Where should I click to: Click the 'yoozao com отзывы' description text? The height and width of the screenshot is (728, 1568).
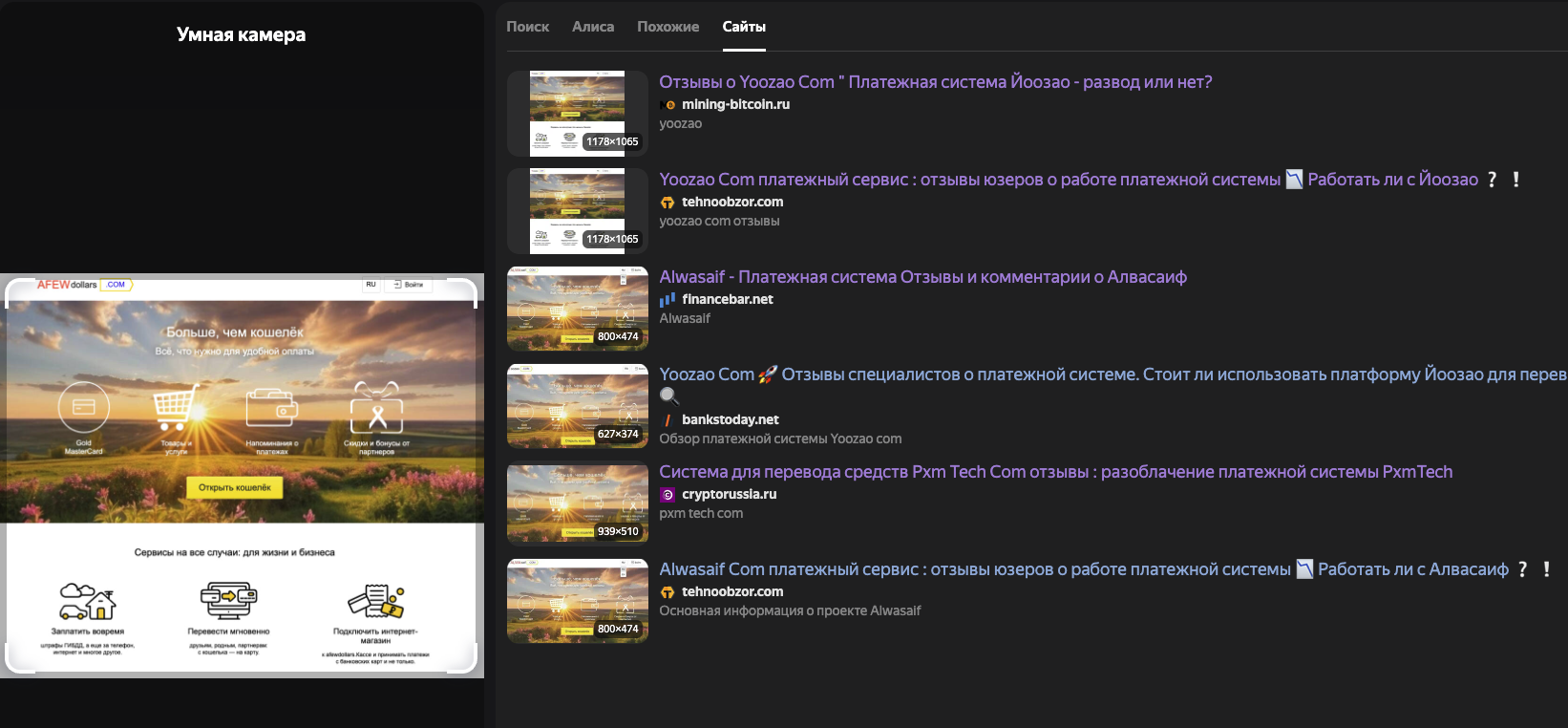coord(719,222)
